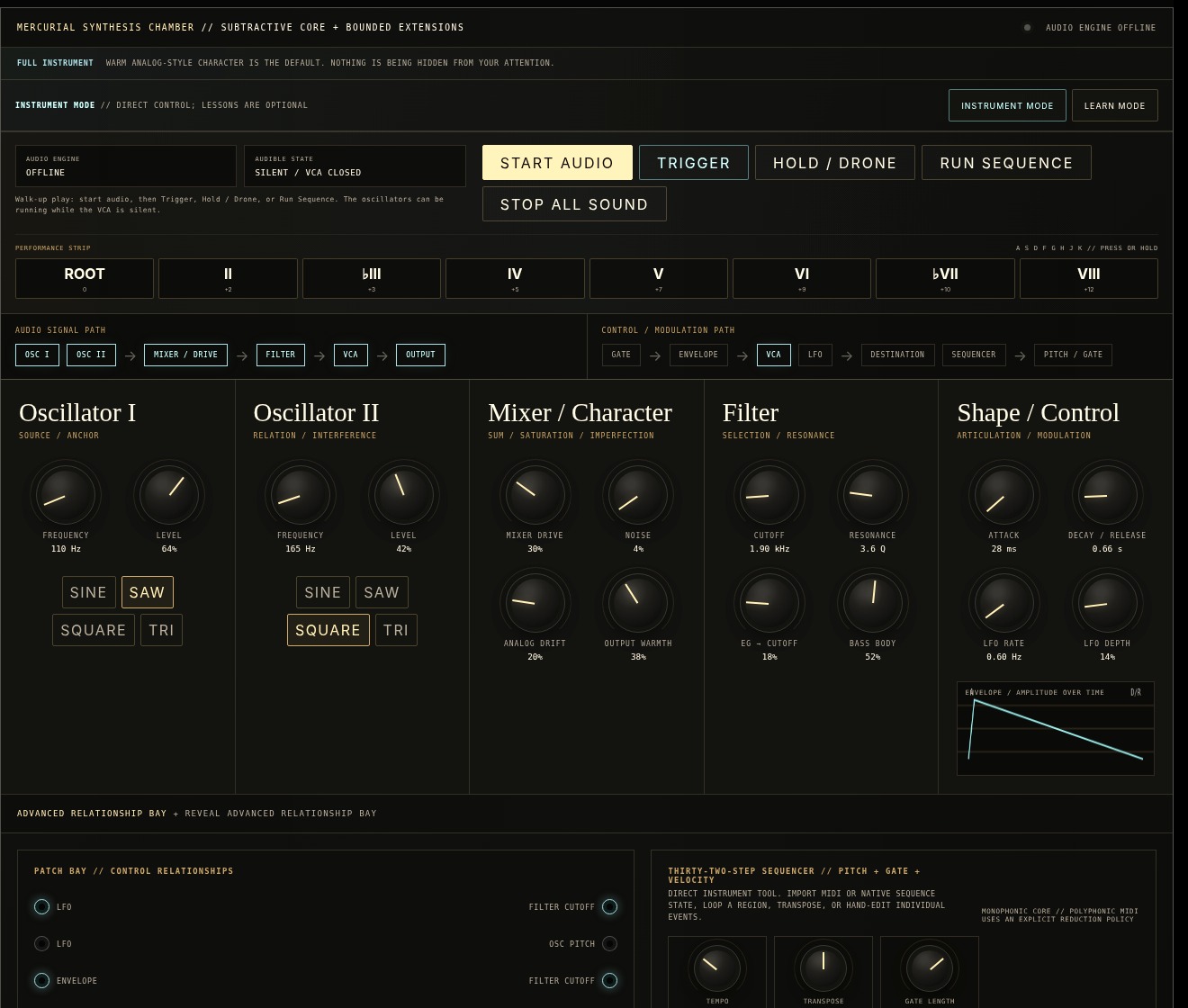Screen dimensions: 1188x1008
Task: Click the OSC Pitch destination jack
Action: (x=609, y=943)
